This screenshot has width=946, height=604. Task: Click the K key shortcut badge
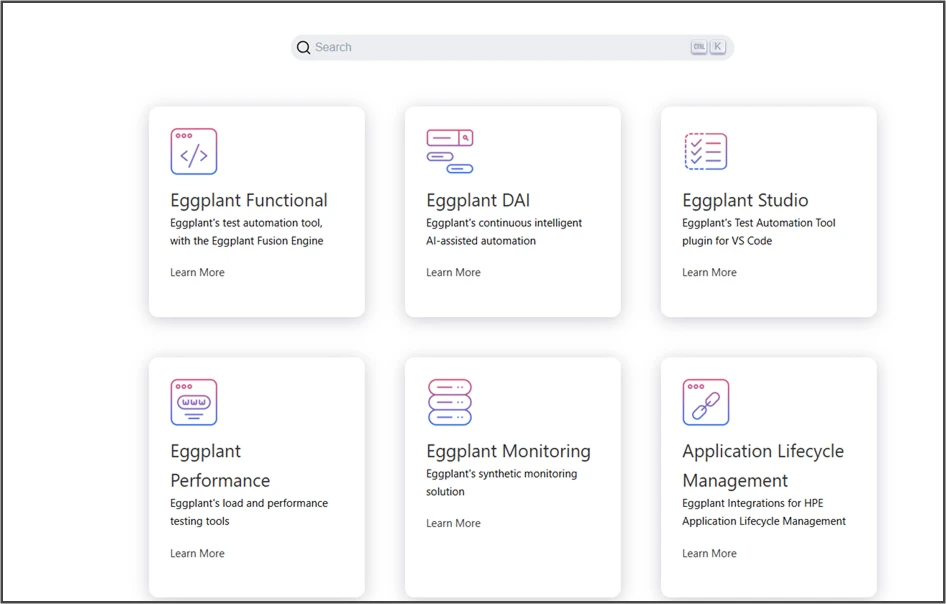[717, 47]
